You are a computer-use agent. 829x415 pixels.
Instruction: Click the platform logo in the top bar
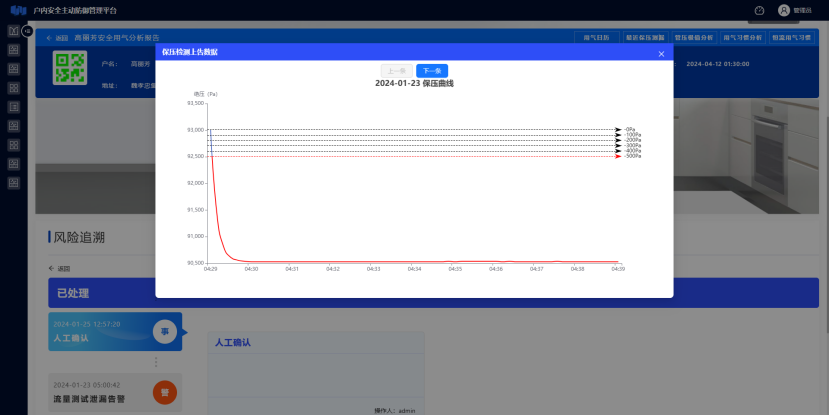[x=19, y=10]
